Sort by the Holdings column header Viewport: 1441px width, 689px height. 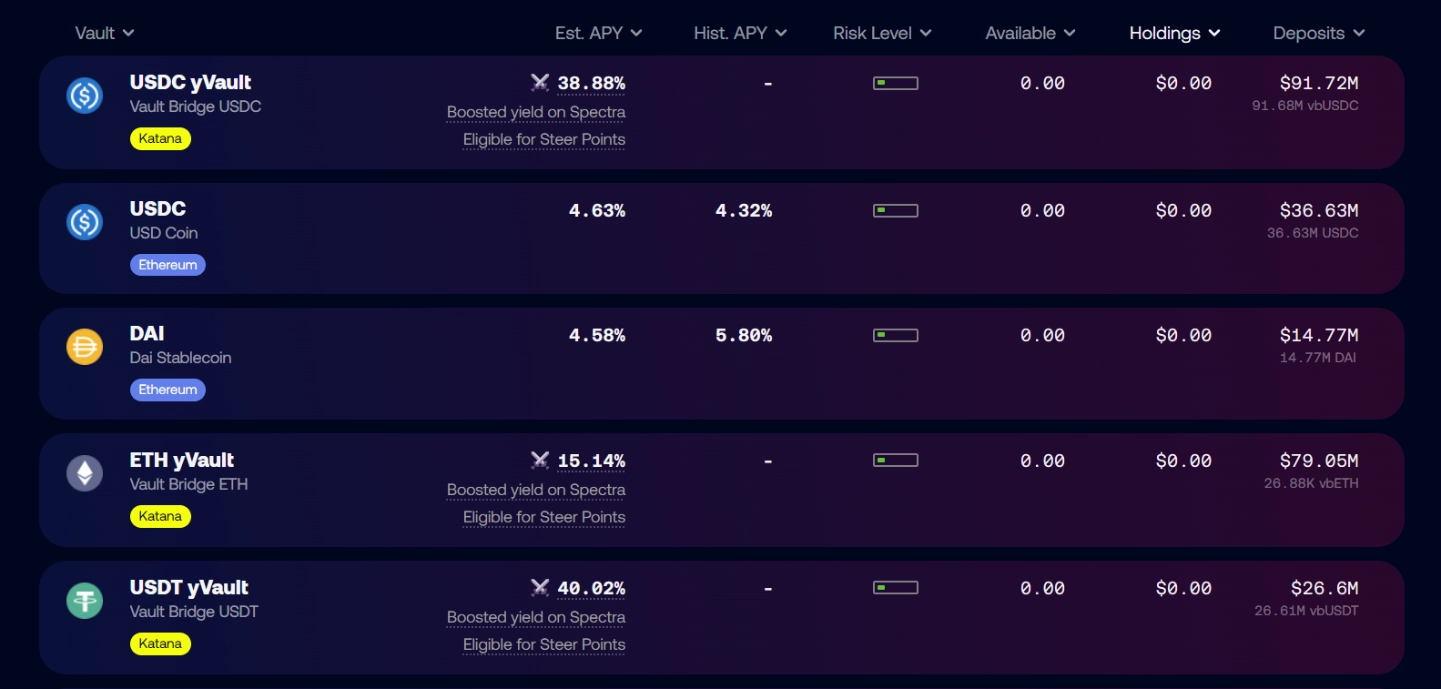pyautogui.click(x=1174, y=32)
